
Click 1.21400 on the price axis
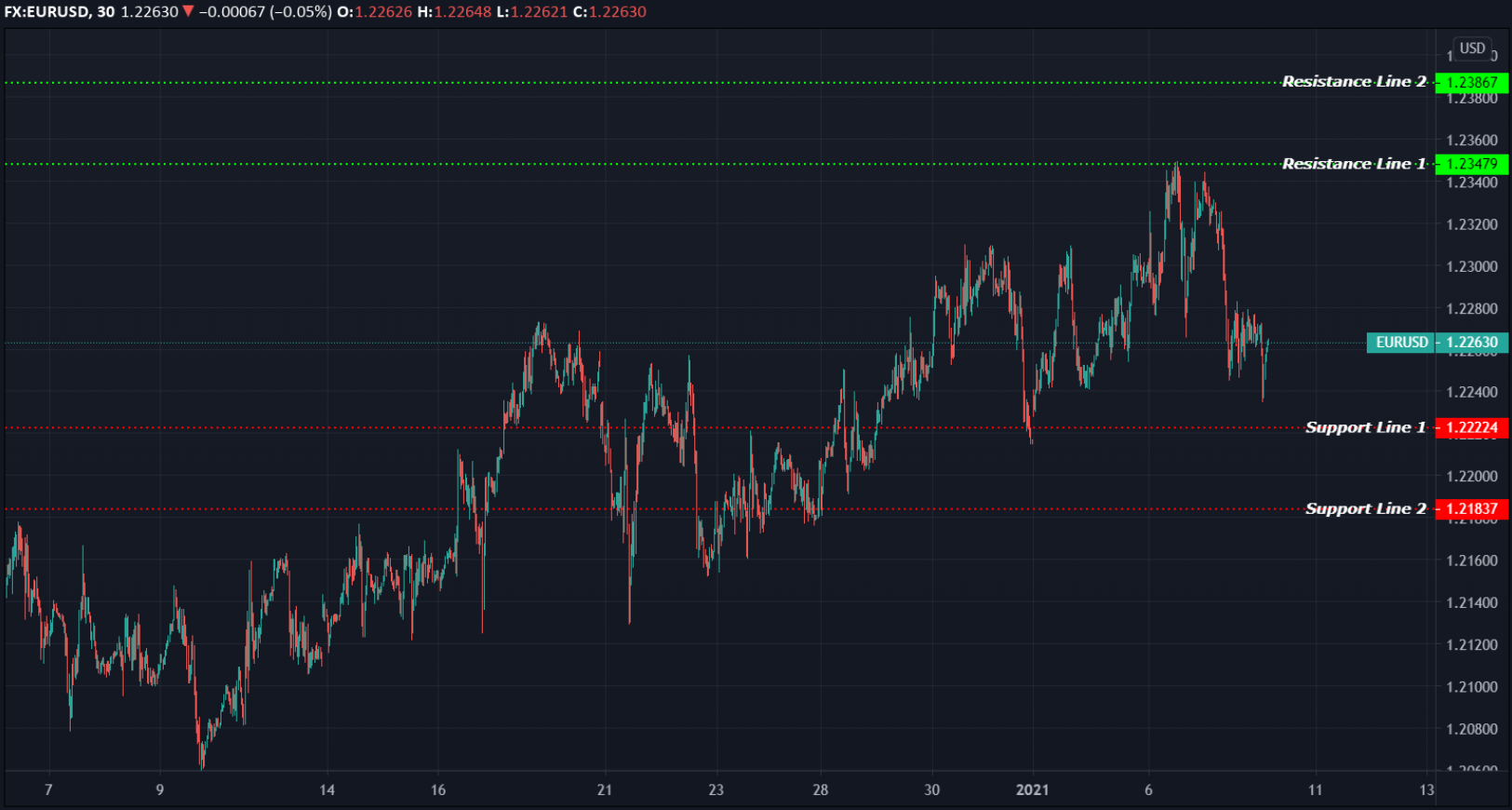click(1472, 602)
